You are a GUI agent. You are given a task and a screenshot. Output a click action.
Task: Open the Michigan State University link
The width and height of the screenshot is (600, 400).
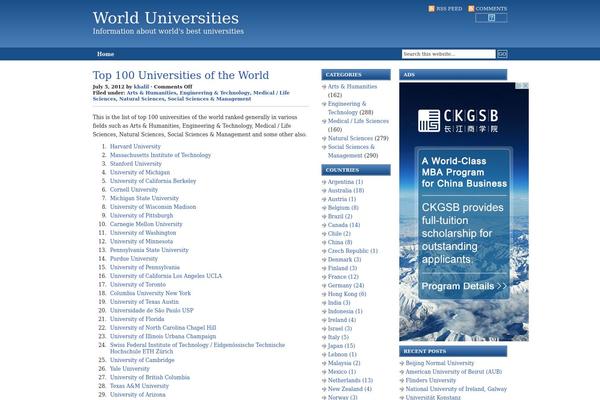click(144, 198)
